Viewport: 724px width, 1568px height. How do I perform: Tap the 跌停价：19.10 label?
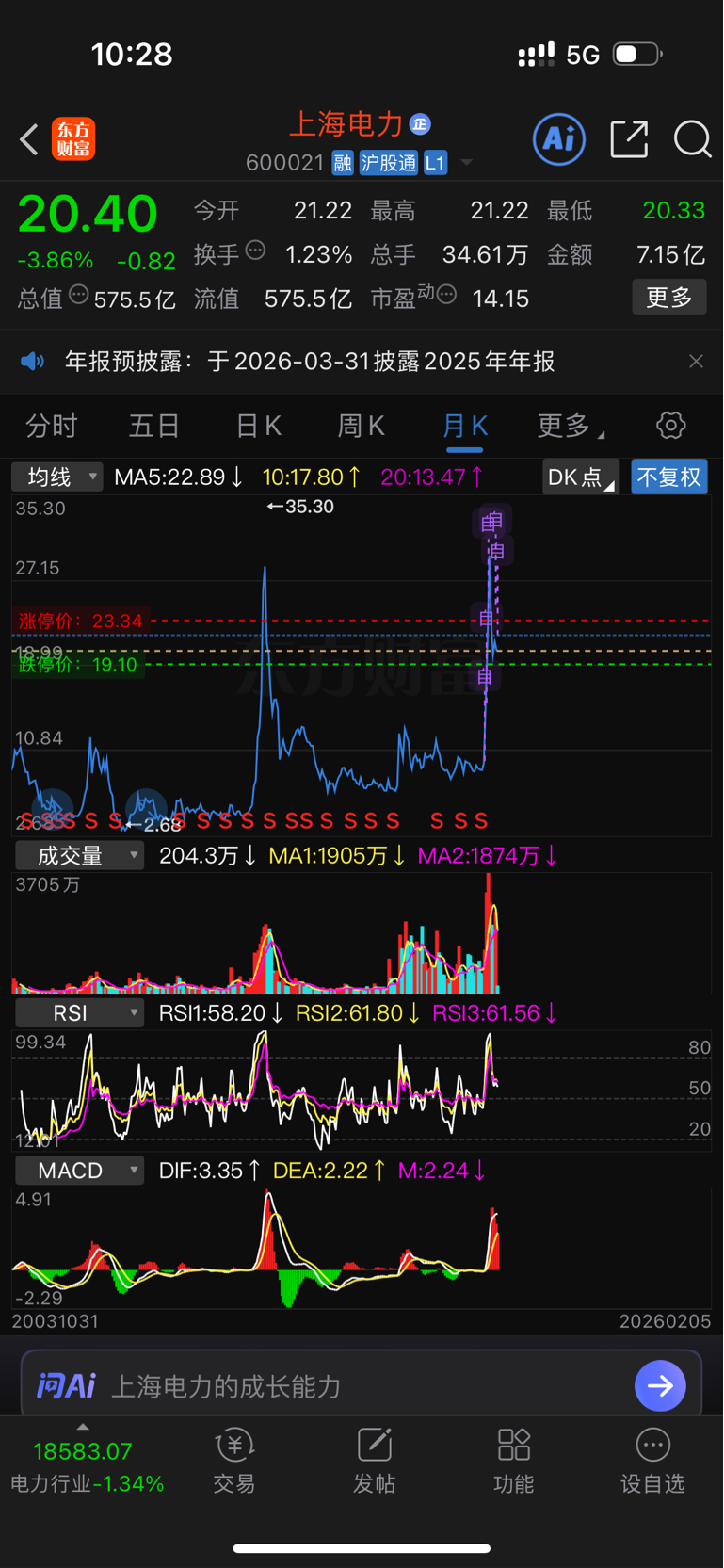coord(77,665)
